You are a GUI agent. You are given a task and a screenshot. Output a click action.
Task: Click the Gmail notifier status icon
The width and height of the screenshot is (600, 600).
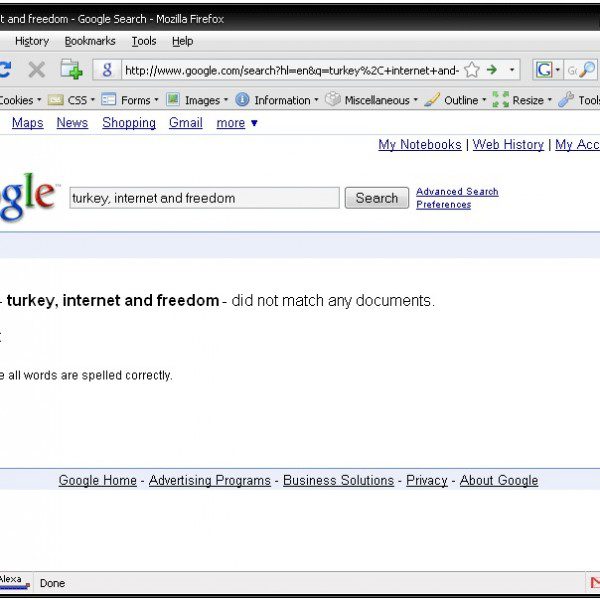(x=594, y=583)
